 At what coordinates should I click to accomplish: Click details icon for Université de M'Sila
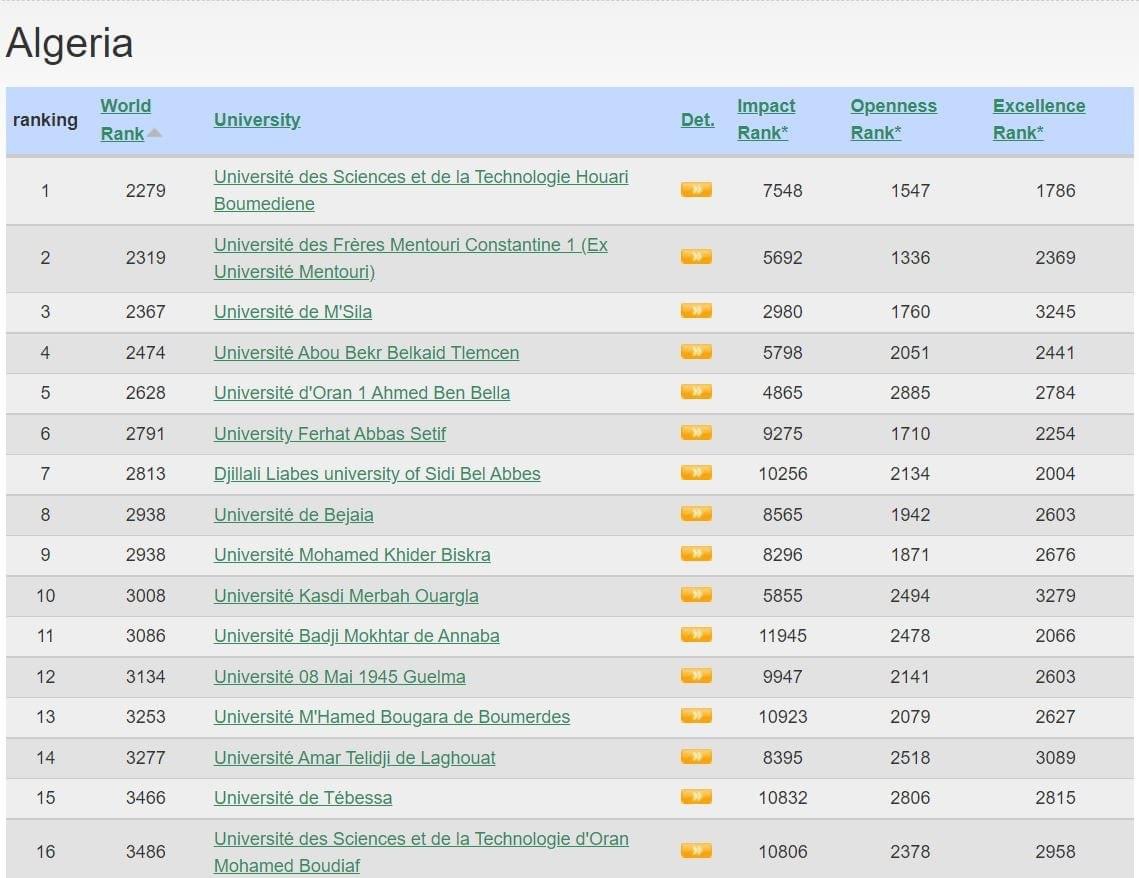pyautogui.click(x=696, y=312)
